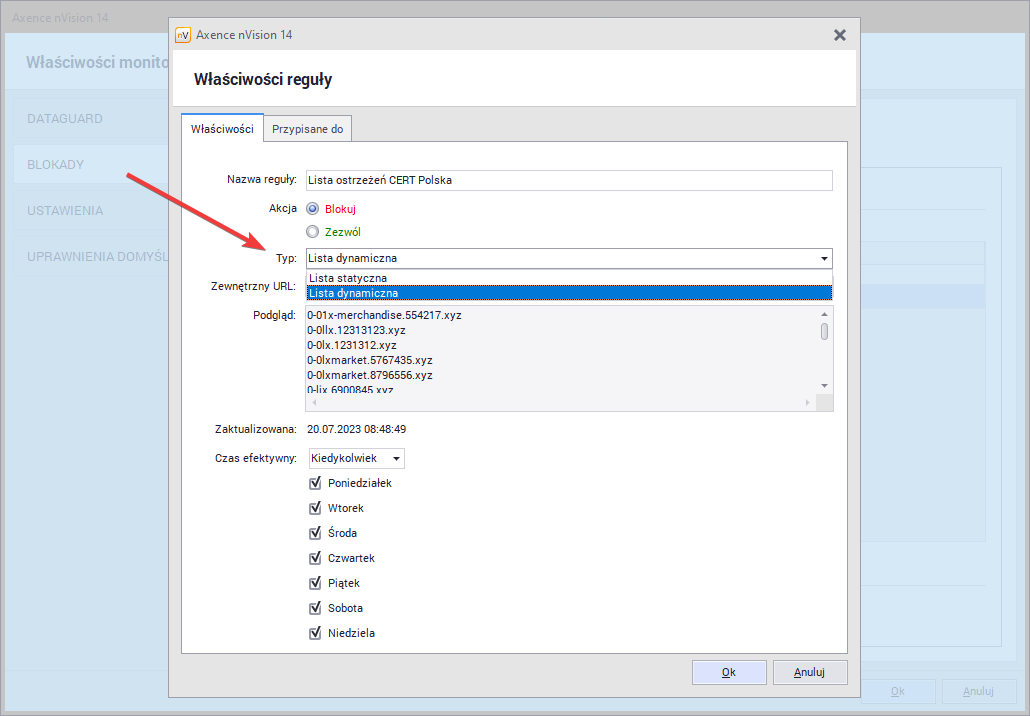This screenshot has height=716, width=1030.
Task: Uncheck the Niedziela checkbox
Action: point(316,633)
